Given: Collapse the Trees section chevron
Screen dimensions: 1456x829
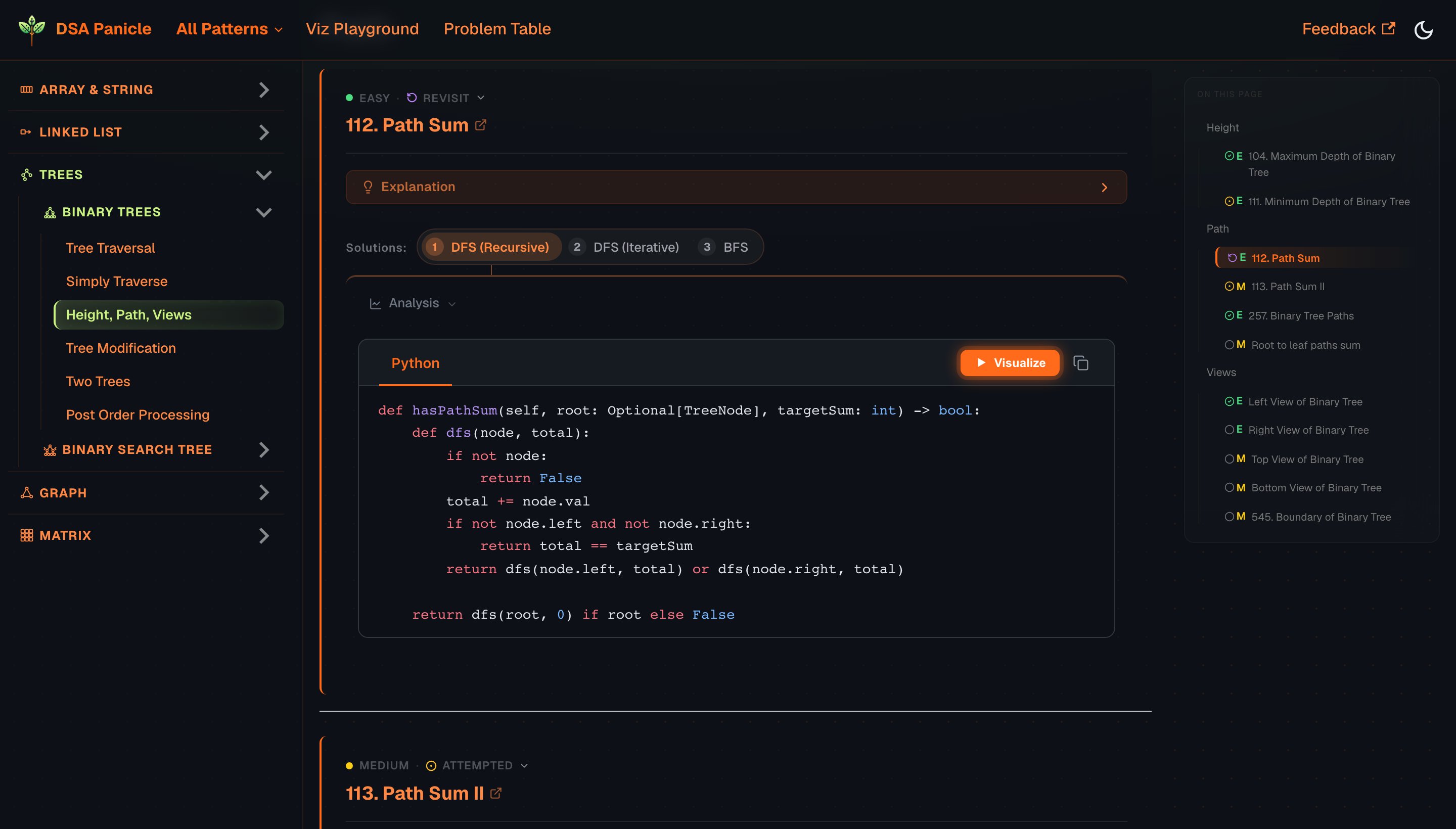Looking at the screenshot, I should (263, 175).
